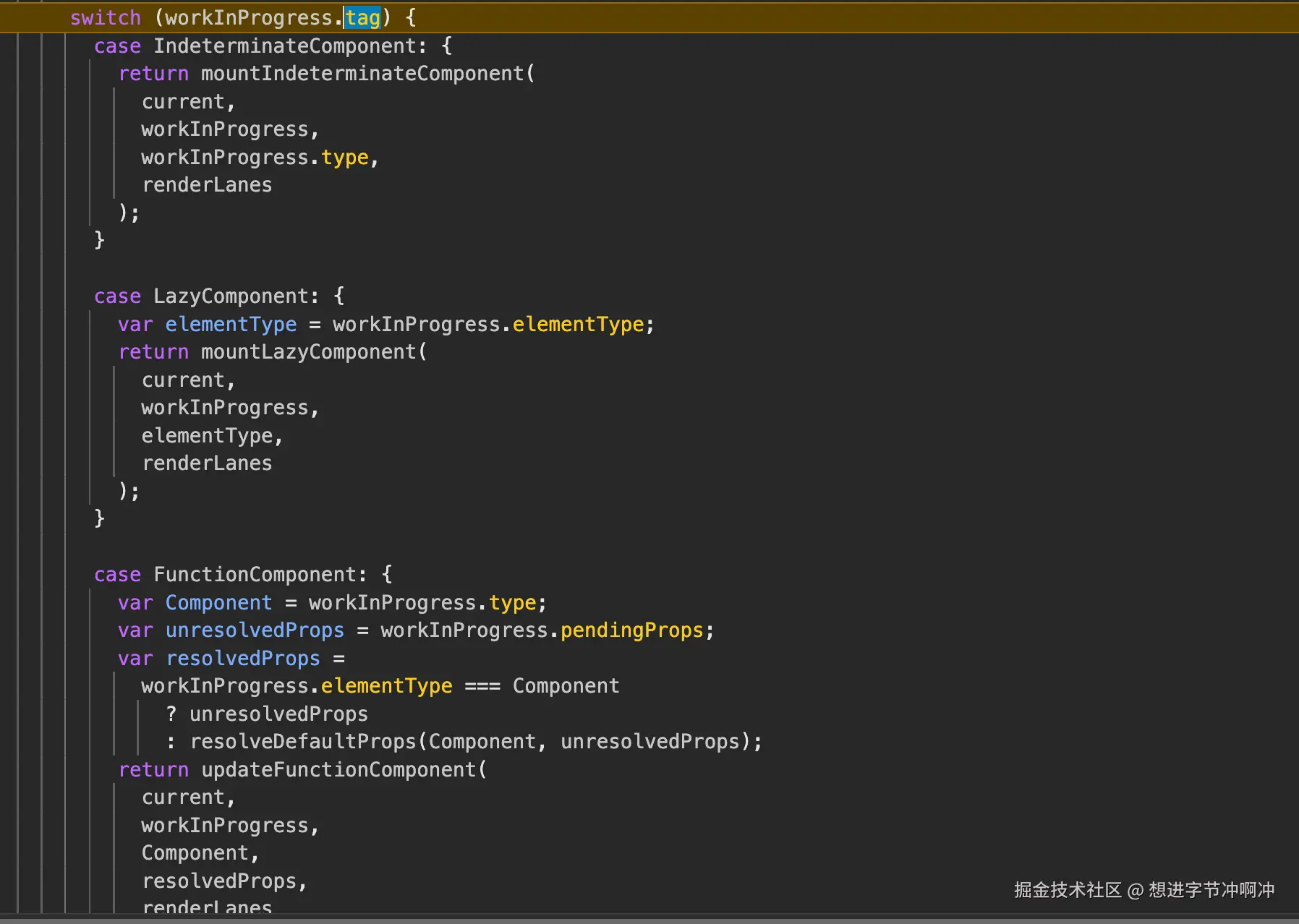Viewport: 1299px width, 924px height.
Task: Click the "elementType," argument line
Action: coord(212,435)
